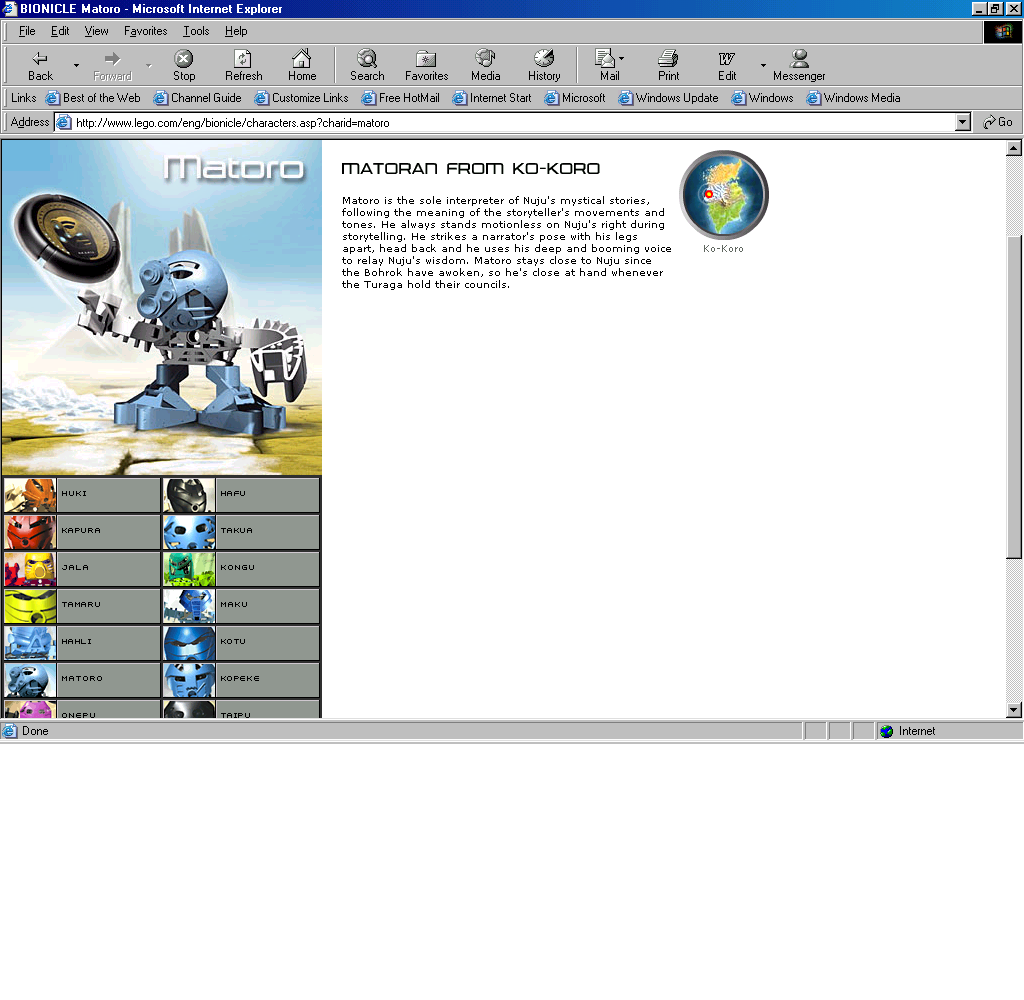
Task: Select the Hahli character portrait
Action: (x=30, y=643)
